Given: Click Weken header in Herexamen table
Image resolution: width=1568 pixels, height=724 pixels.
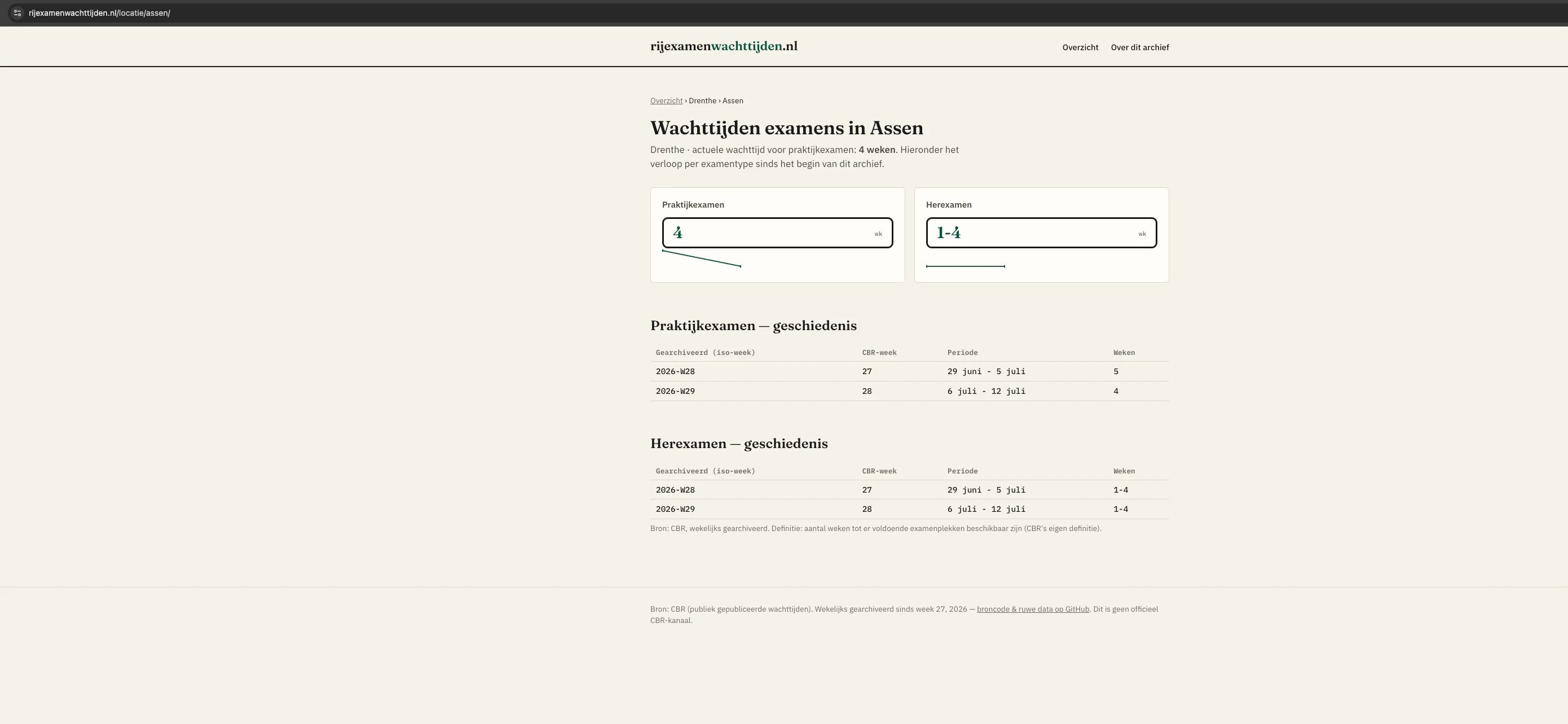Looking at the screenshot, I should click(x=1124, y=471).
